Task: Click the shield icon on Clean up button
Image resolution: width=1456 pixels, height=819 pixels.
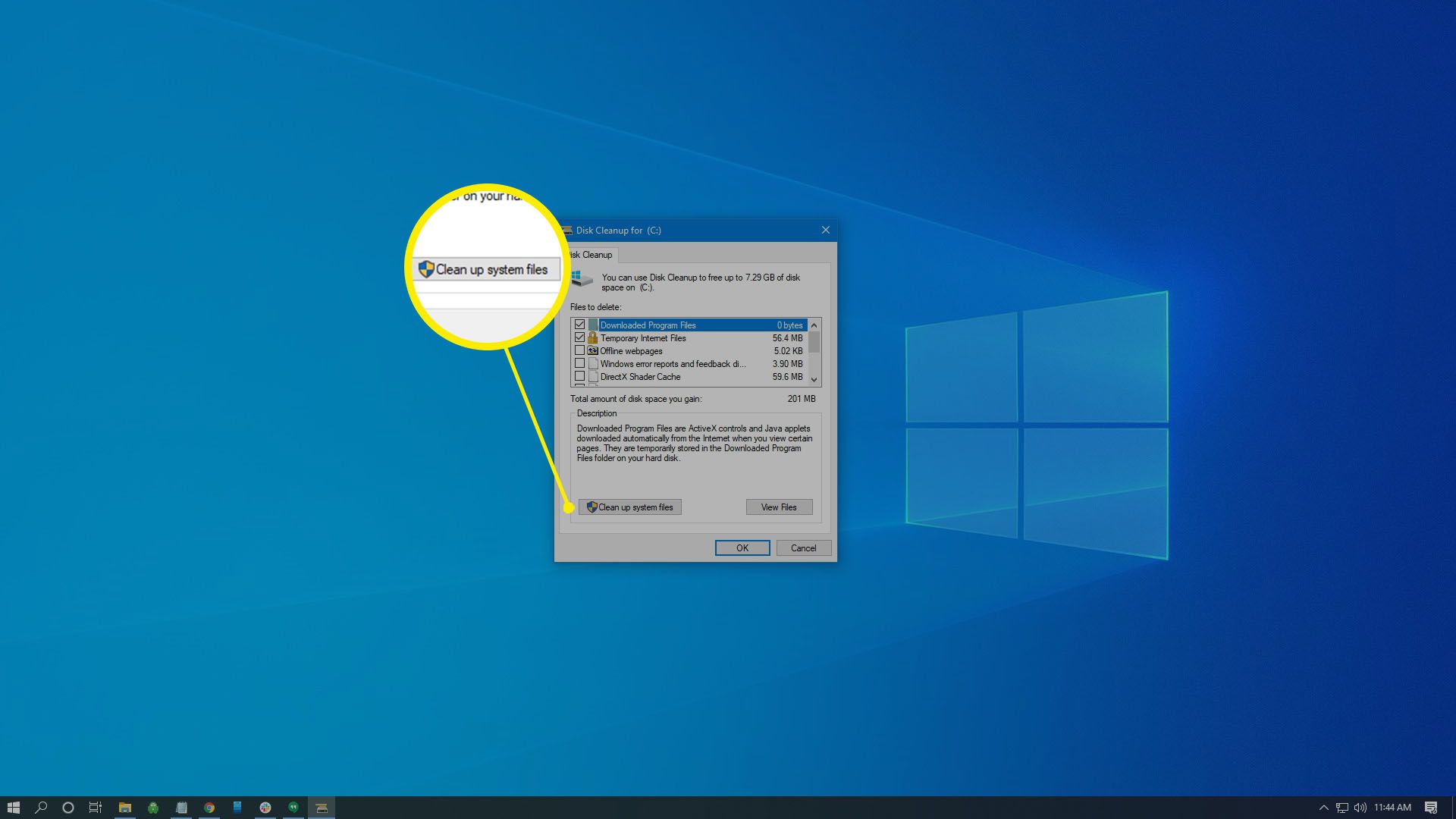Action: (591, 507)
